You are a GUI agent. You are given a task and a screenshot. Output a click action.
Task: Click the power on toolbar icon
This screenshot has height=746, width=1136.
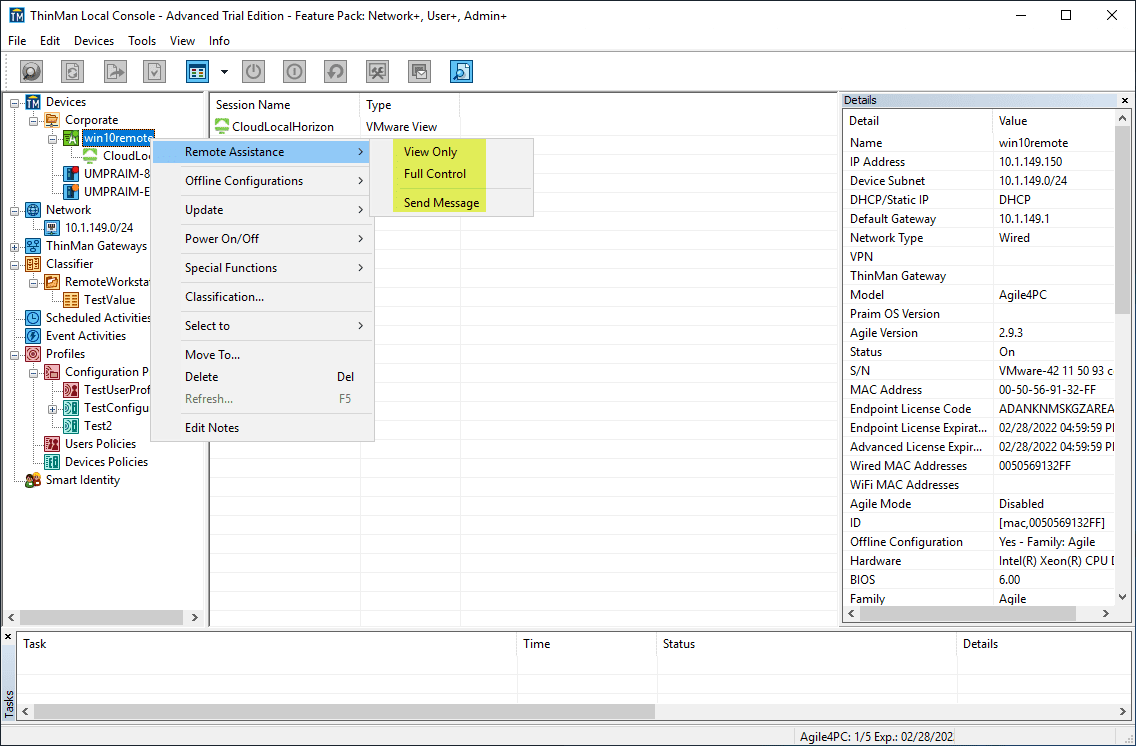pos(294,71)
